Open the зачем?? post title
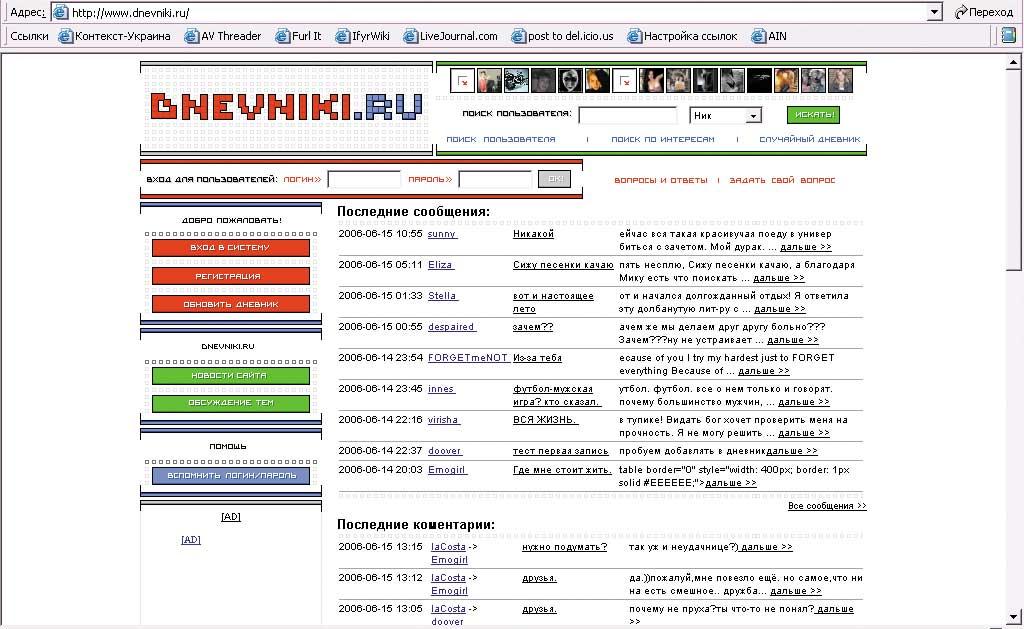The height and width of the screenshot is (629, 1024). (533, 327)
